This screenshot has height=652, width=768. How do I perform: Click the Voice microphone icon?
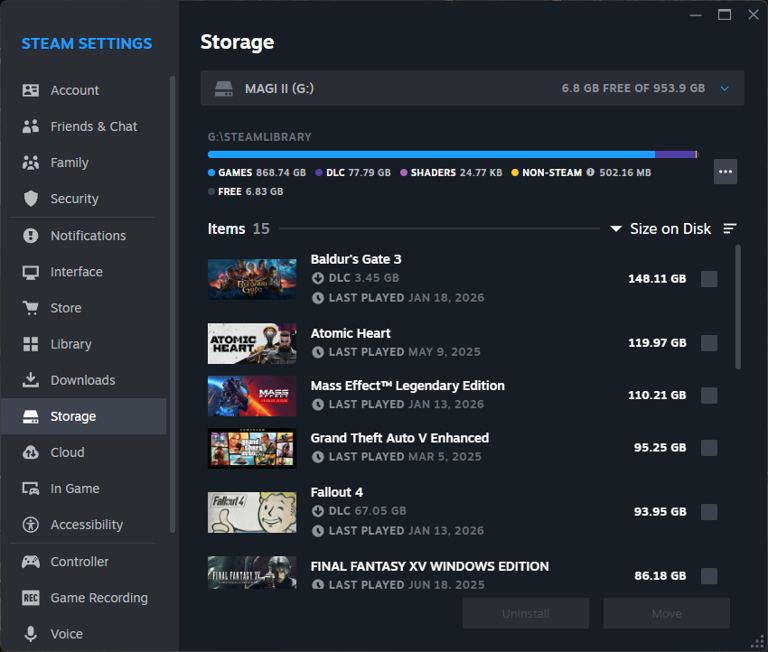click(30, 634)
